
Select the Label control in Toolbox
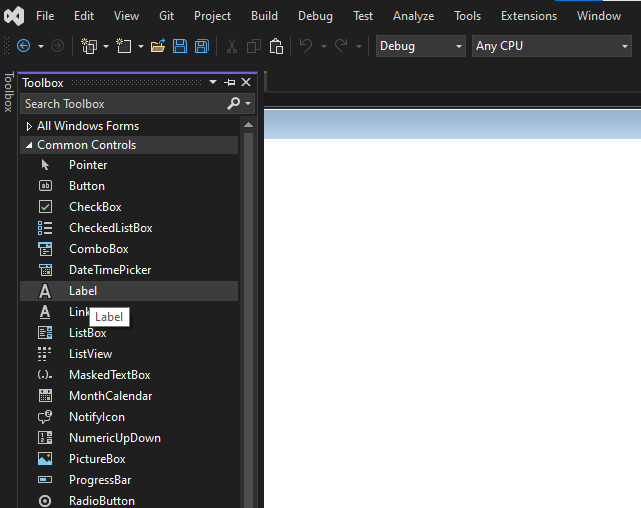129,291
